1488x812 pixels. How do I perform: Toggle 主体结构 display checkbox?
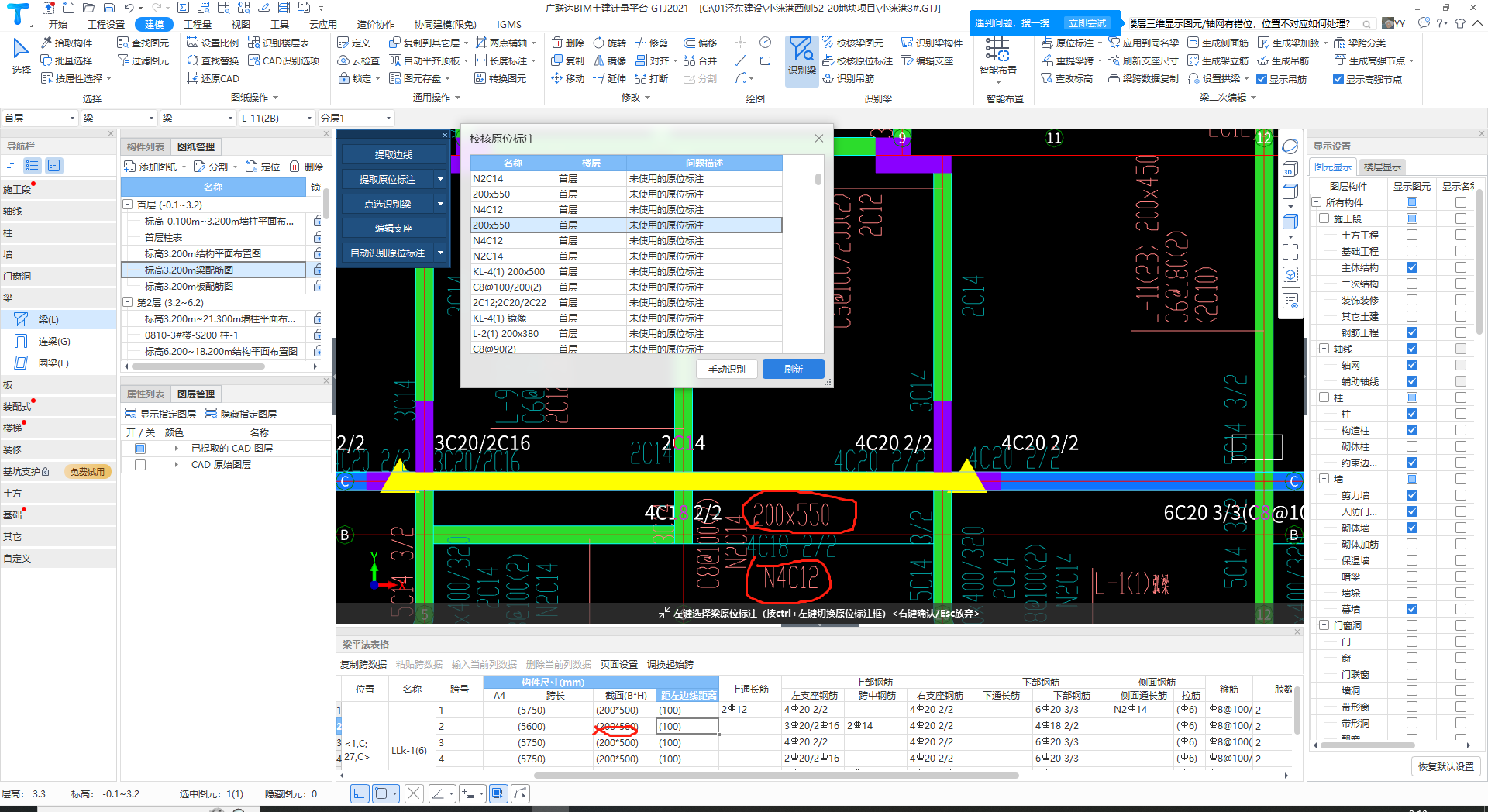tap(1412, 267)
